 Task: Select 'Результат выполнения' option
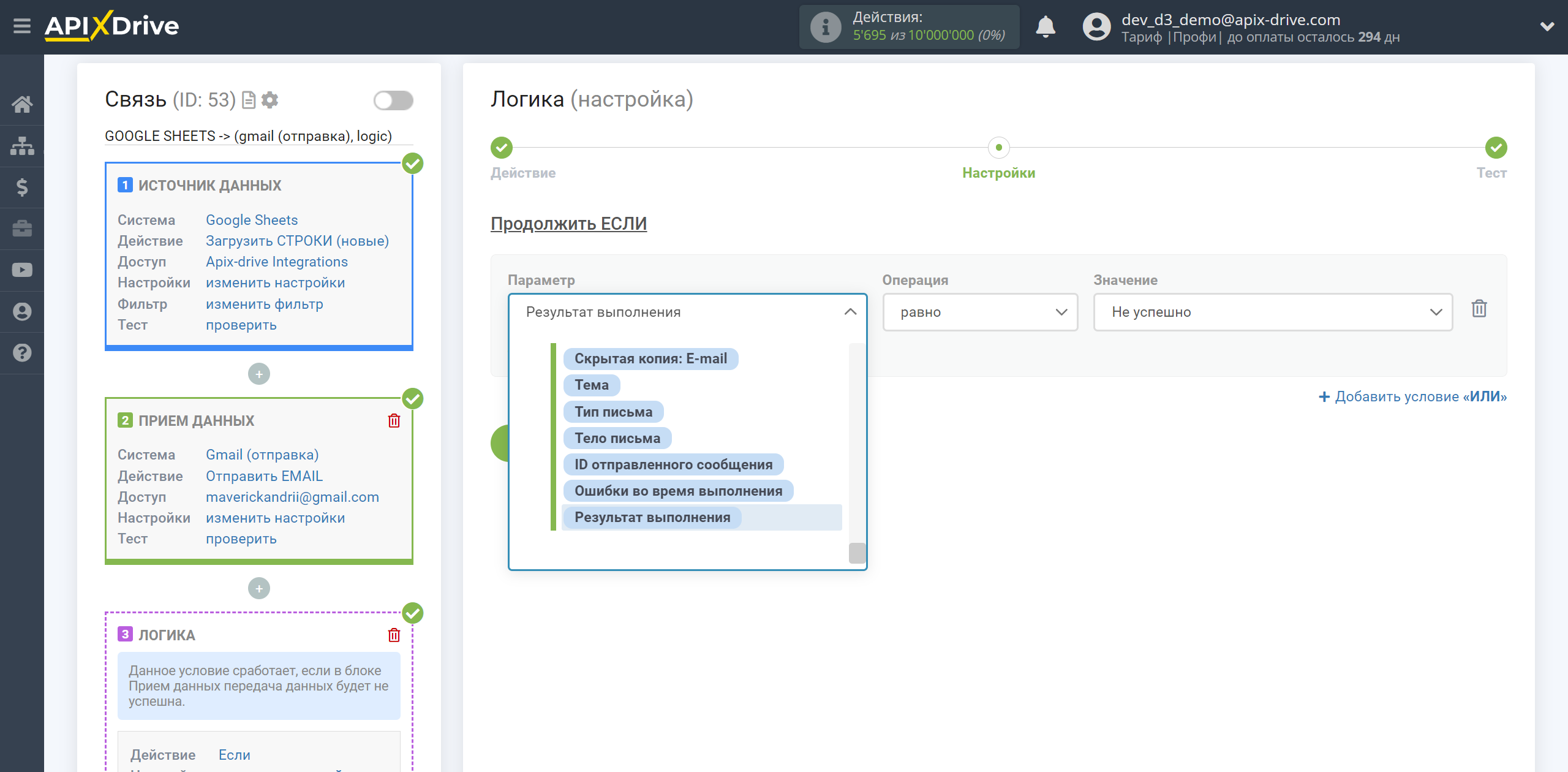point(652,518)
